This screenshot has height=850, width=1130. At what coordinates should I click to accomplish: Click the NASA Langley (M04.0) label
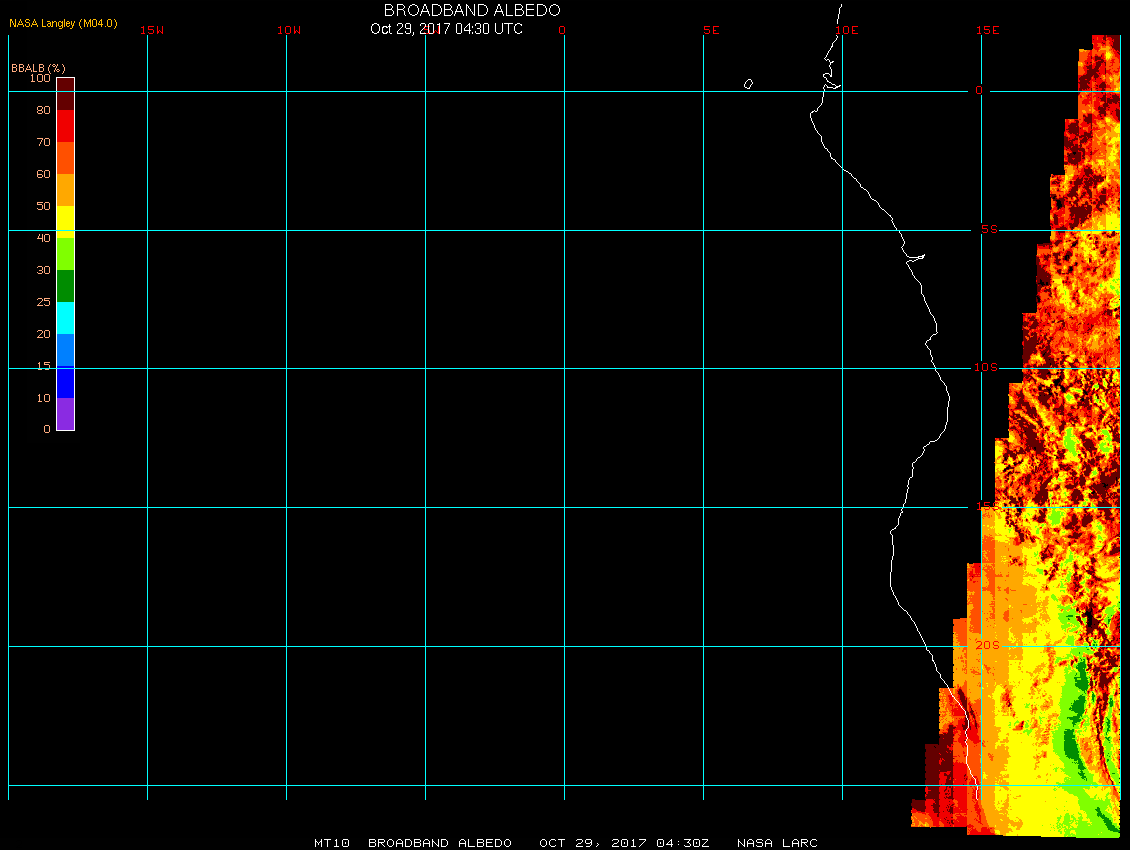(63, 23)
